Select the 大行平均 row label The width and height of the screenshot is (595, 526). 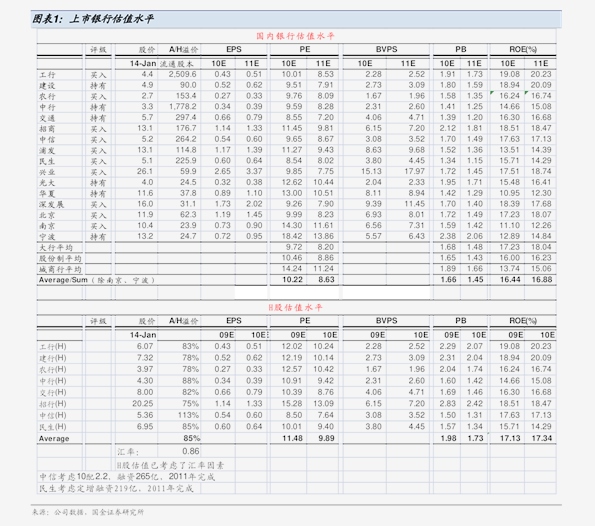pyautogui.click(x=56, y=247)
